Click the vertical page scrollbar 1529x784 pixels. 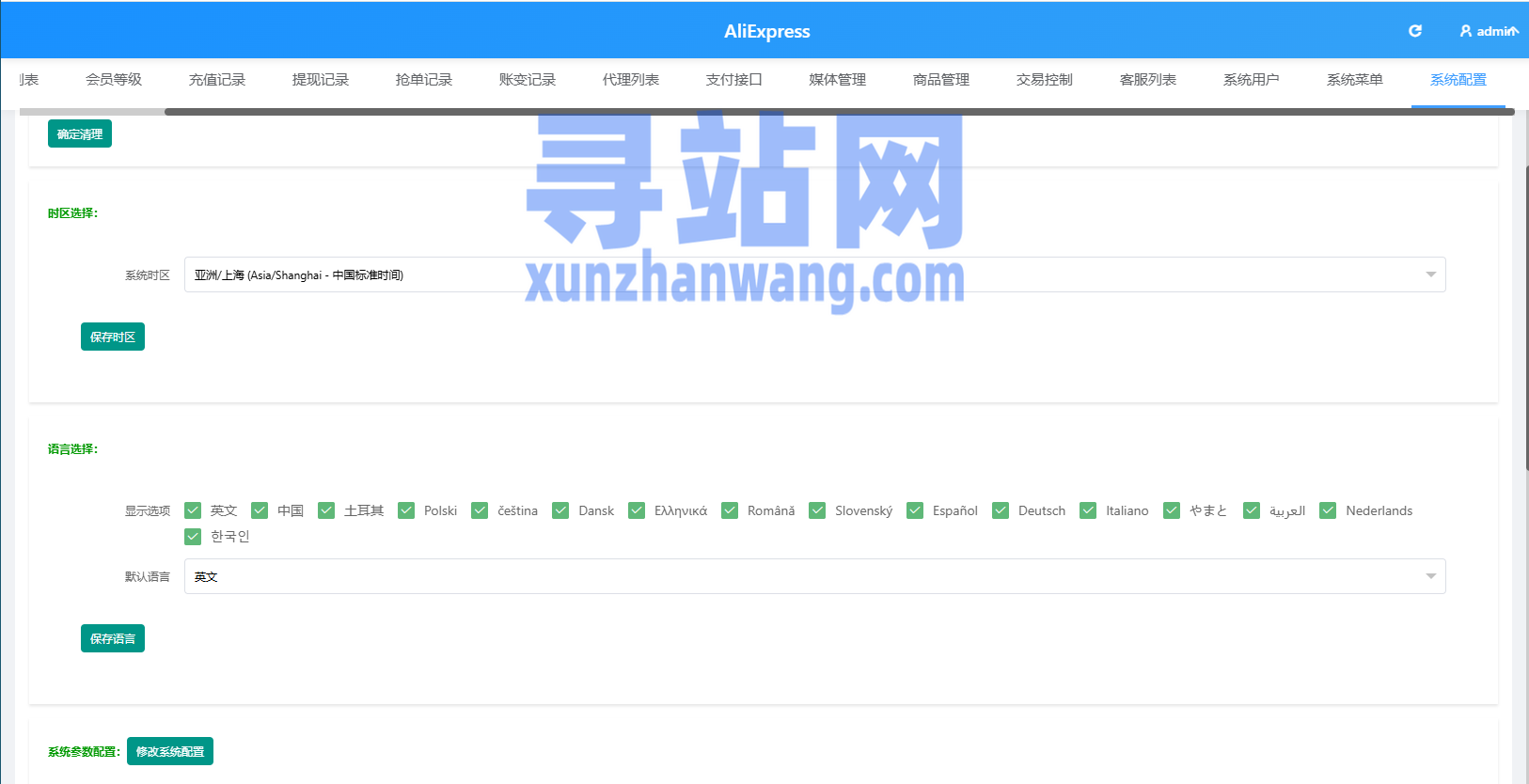pyautogui.click(x=1526, y=320)
